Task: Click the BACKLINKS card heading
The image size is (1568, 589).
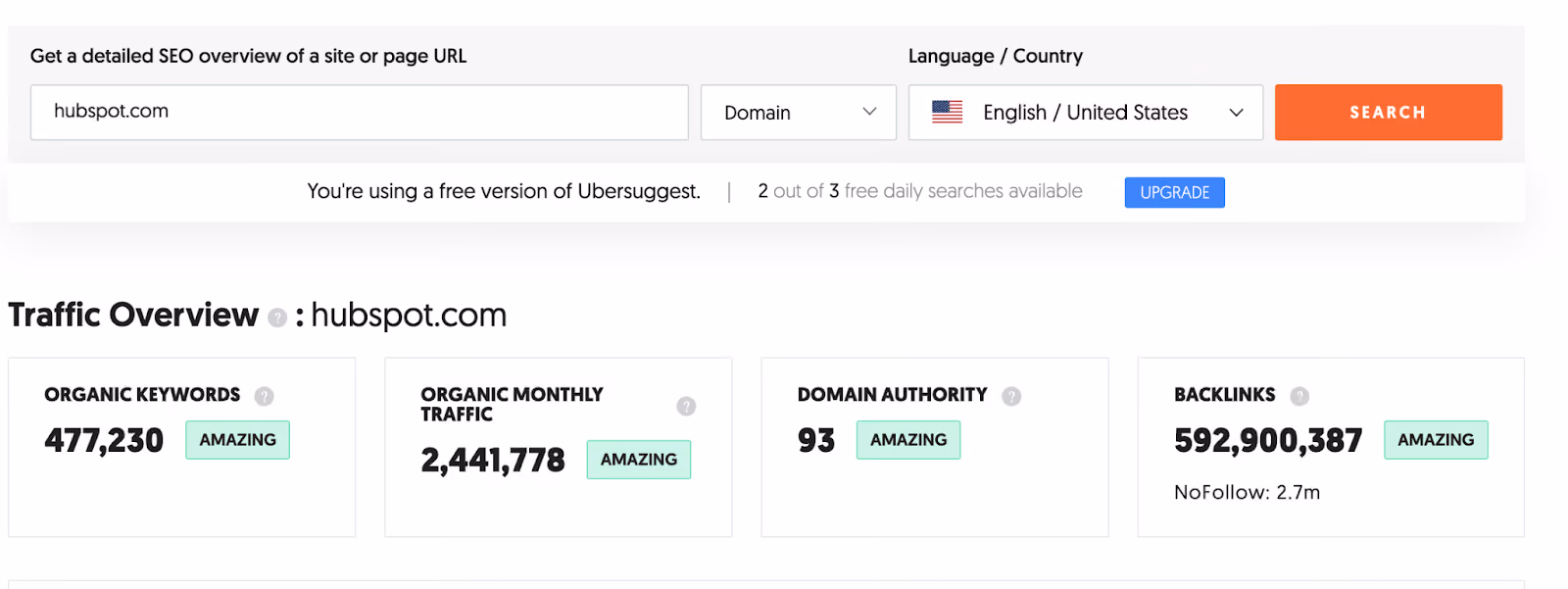Action: pyautogui.click(x=1225, y=395)
